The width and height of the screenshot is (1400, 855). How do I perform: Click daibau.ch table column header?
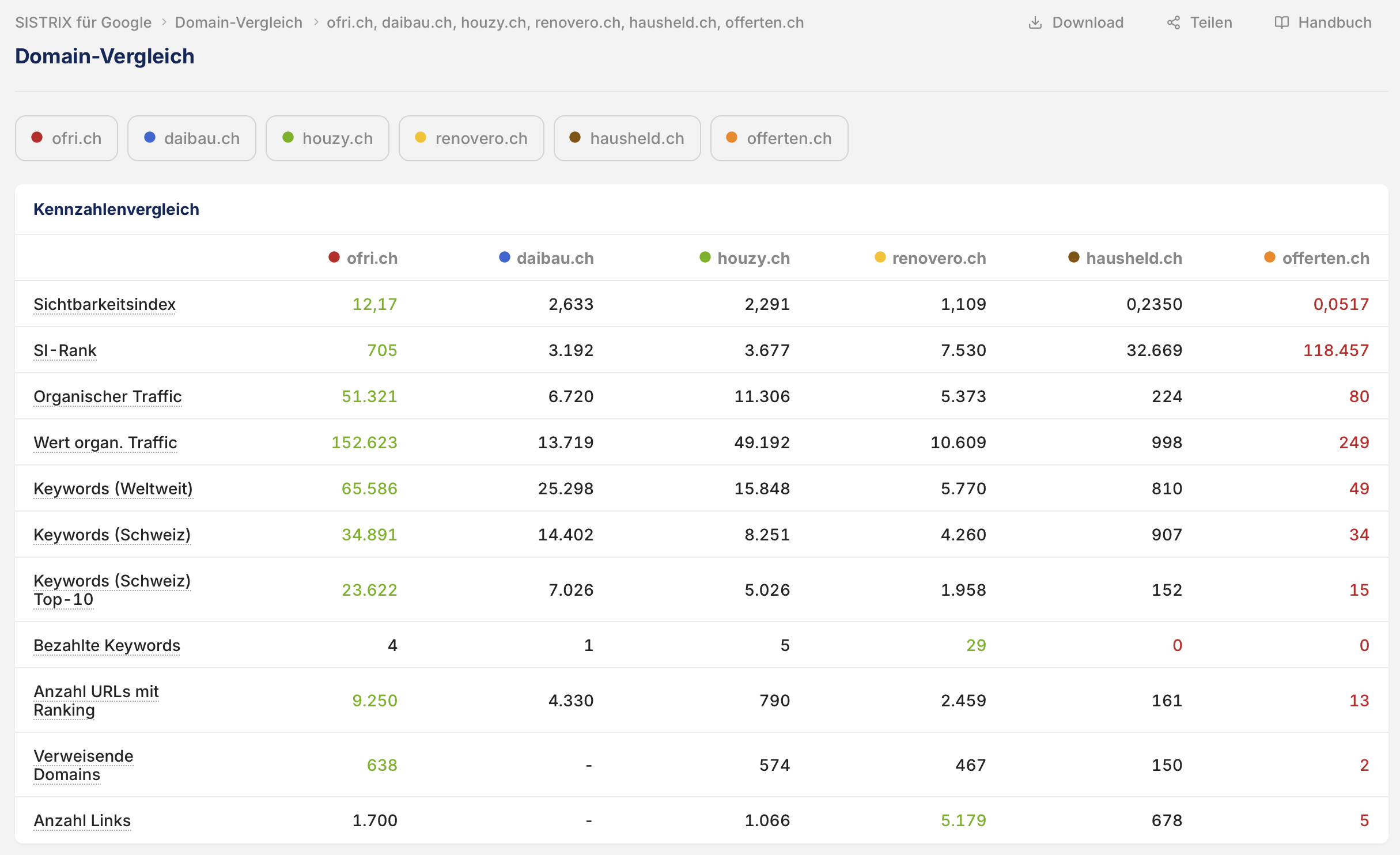(x=546, y=258)
